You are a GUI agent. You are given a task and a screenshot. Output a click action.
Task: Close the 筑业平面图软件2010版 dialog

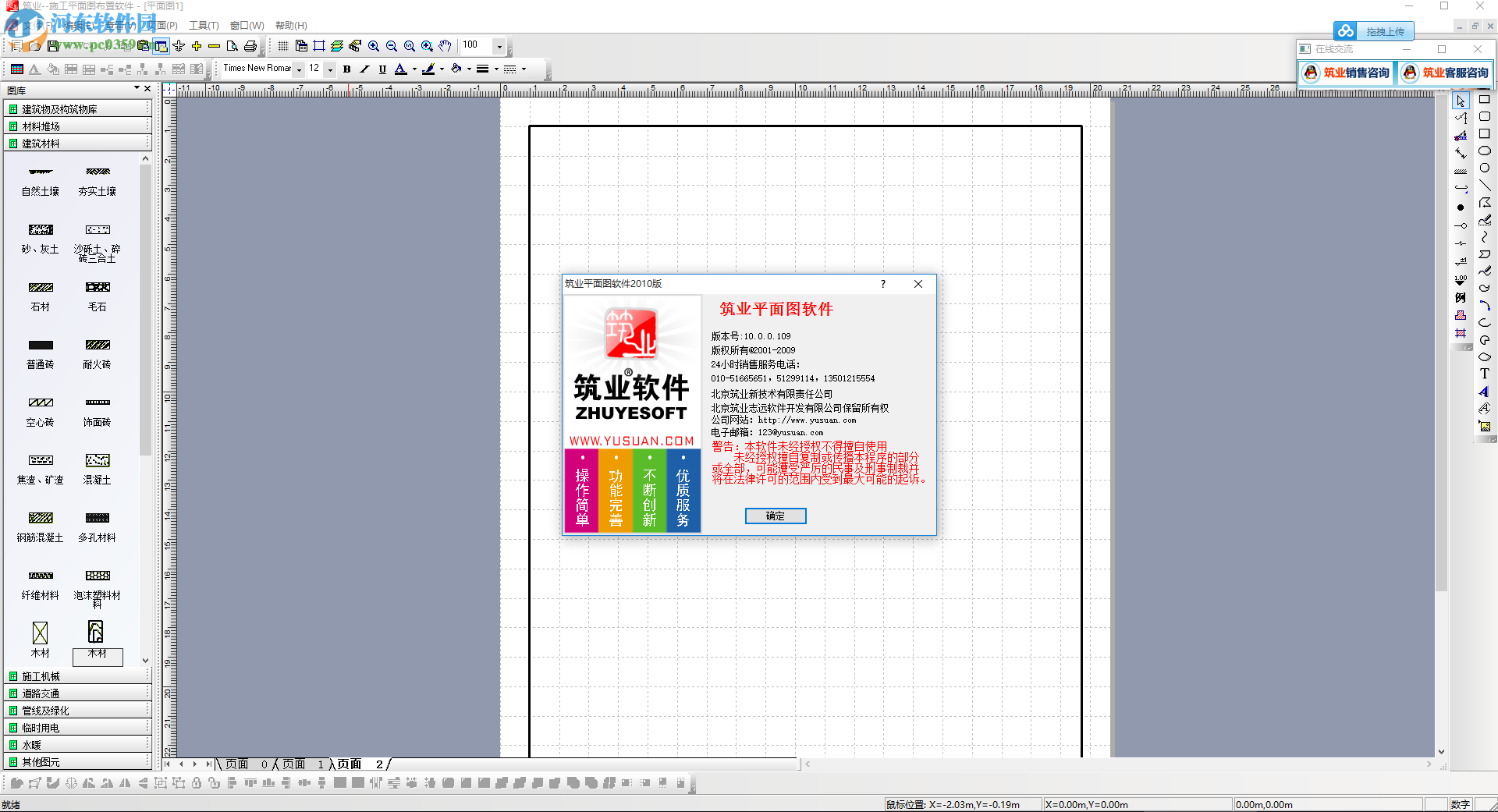click(x=918, y=284)
